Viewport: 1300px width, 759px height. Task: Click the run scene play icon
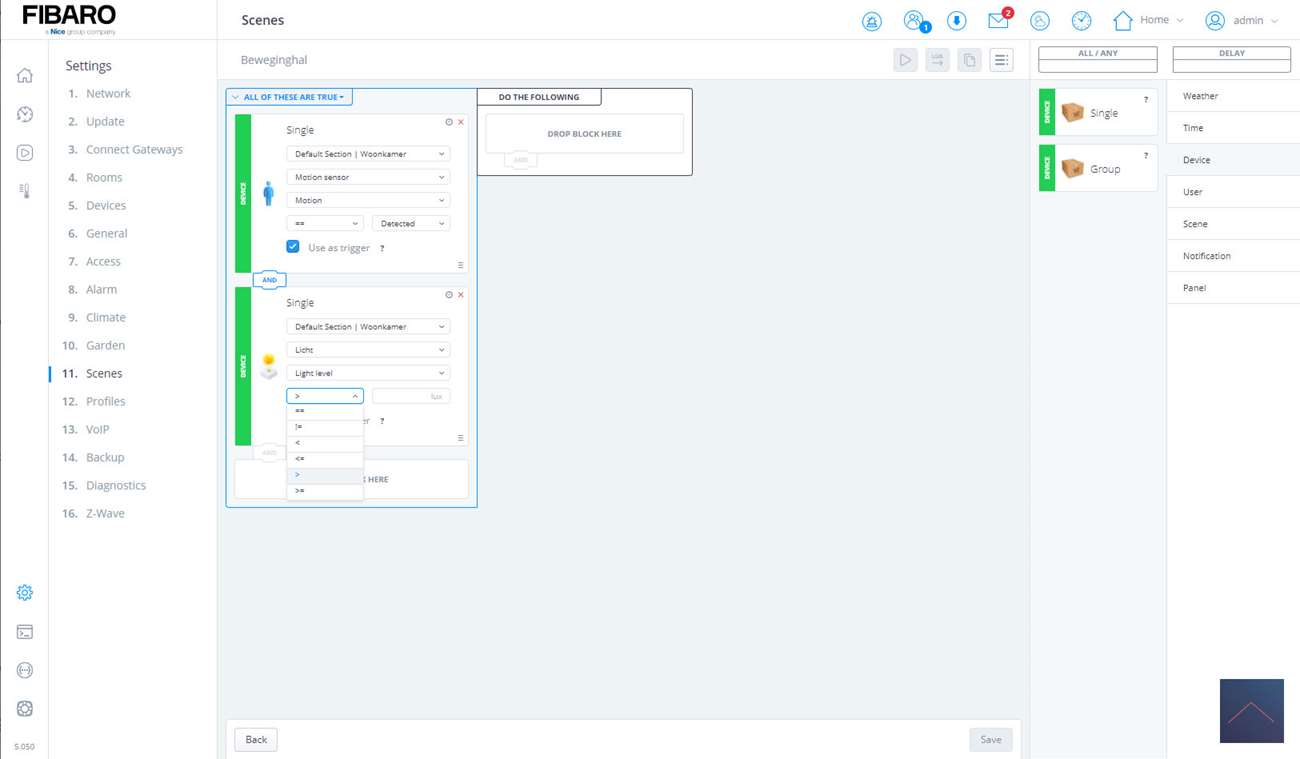point(905,60)
